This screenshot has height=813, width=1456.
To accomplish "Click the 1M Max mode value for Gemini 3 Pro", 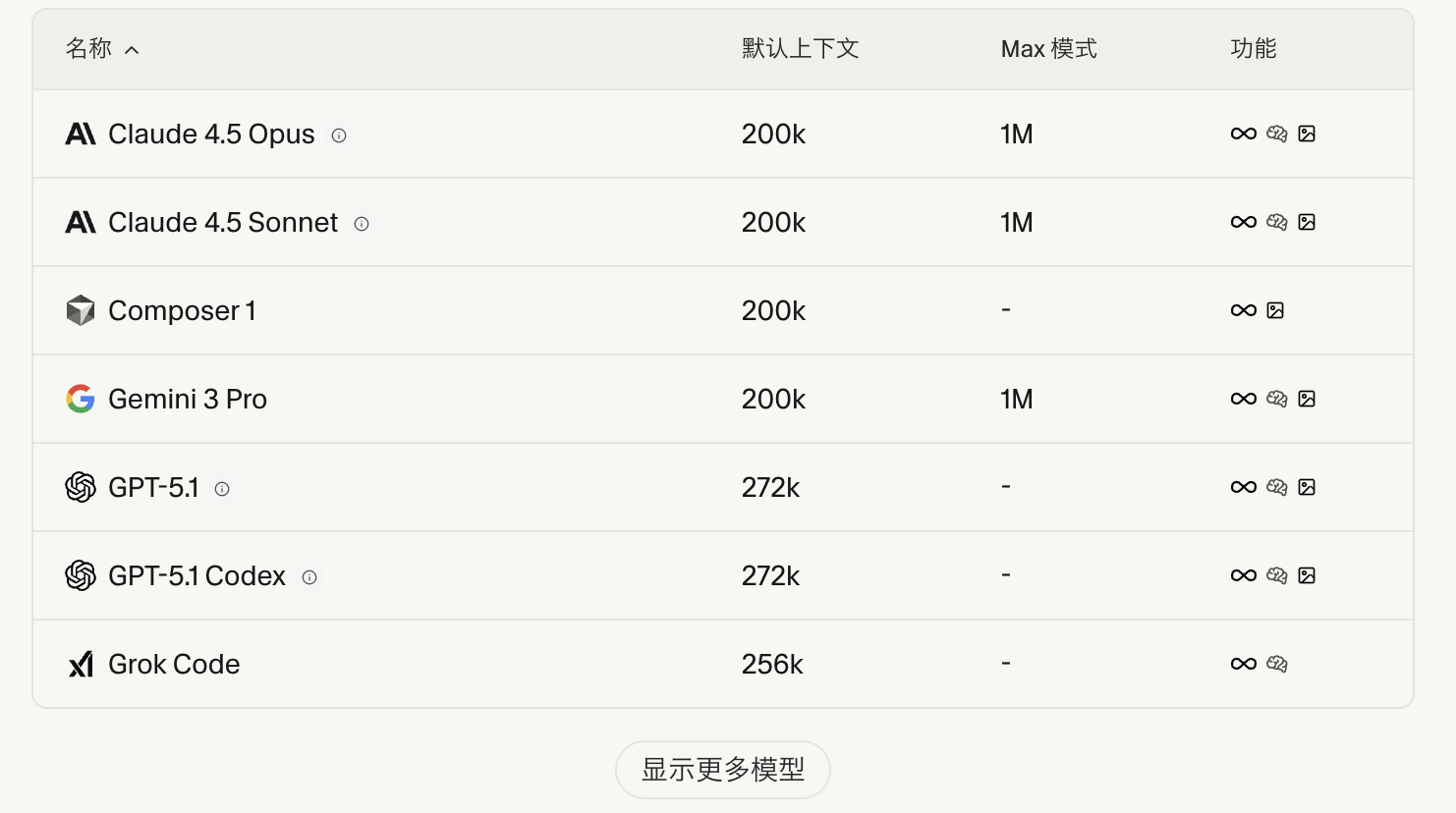I will point(1017,399).
